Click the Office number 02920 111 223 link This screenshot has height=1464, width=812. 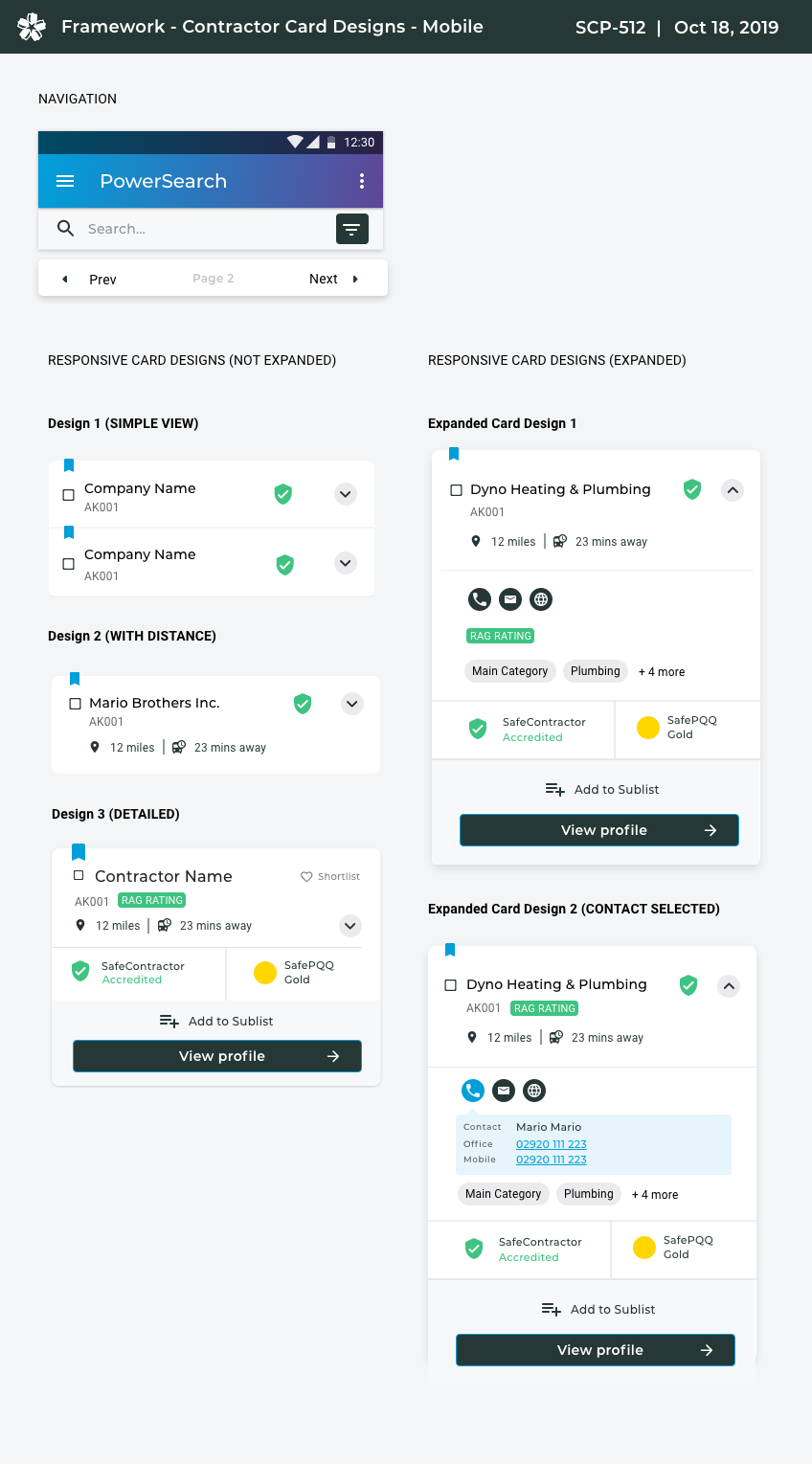[552, 1144]
